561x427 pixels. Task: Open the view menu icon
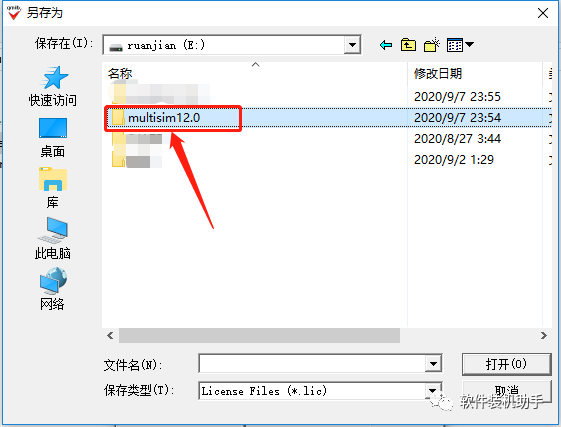460,45
